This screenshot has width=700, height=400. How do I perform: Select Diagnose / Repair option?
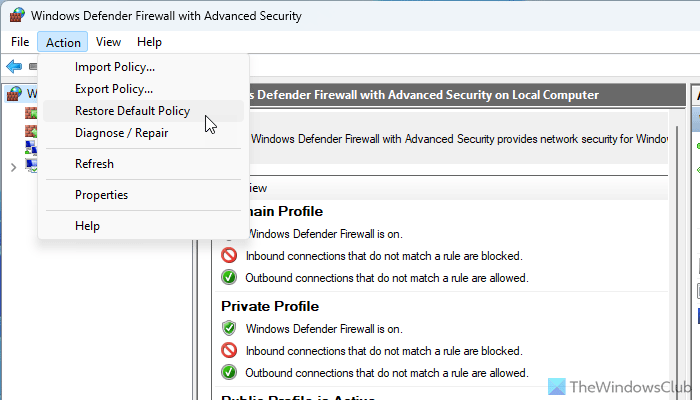(121, 133)
